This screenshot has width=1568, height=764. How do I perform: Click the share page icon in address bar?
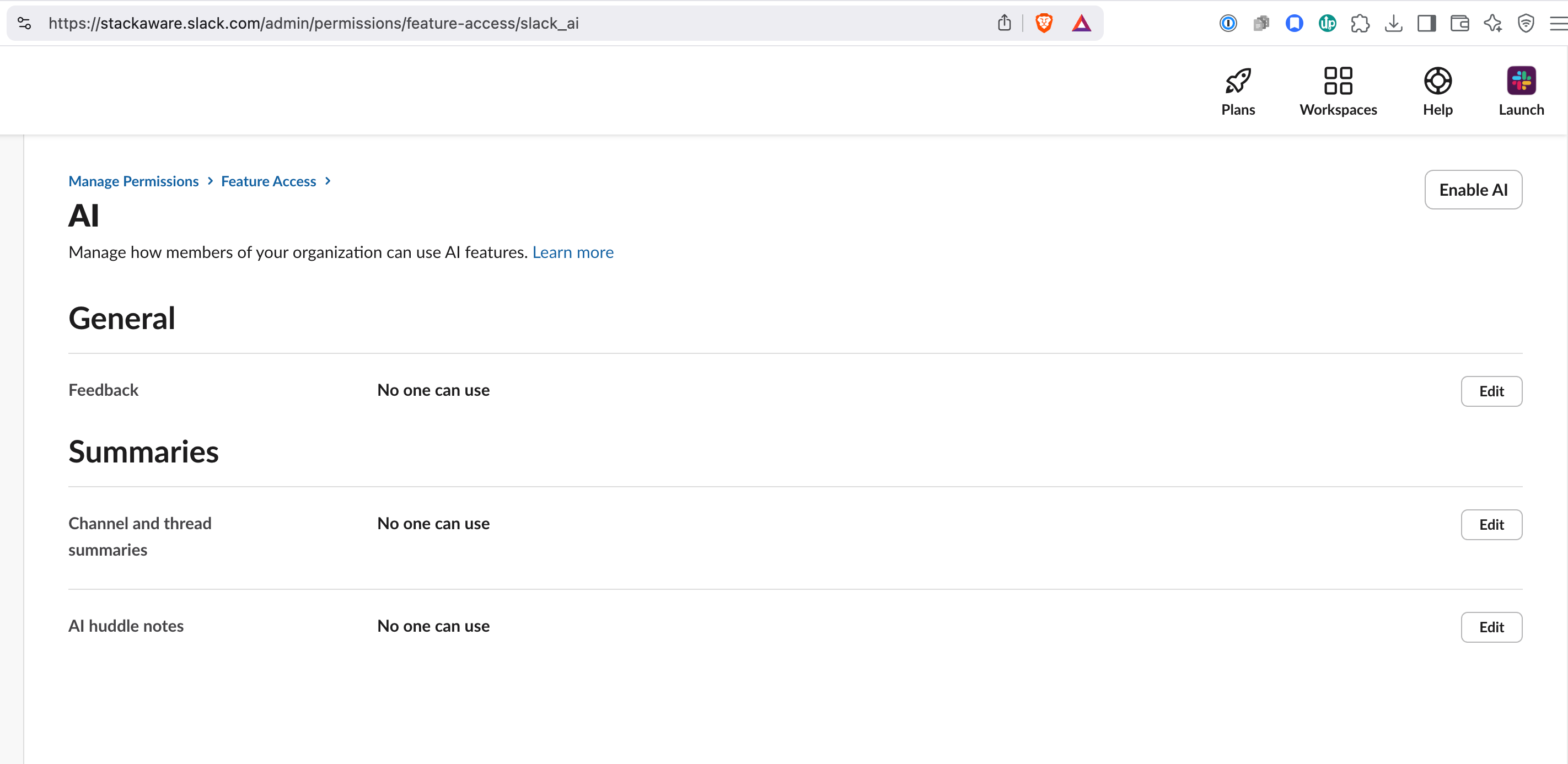pyautogui.click(x=1005, y=23)
